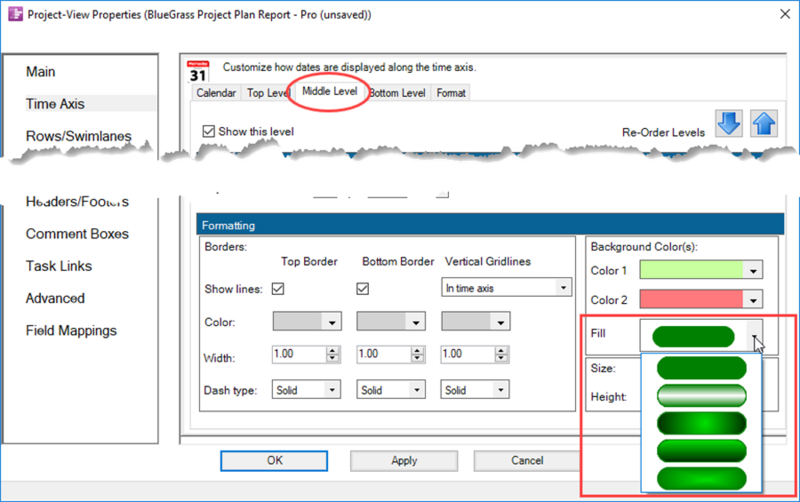Open the Format tab

(451, 93)
